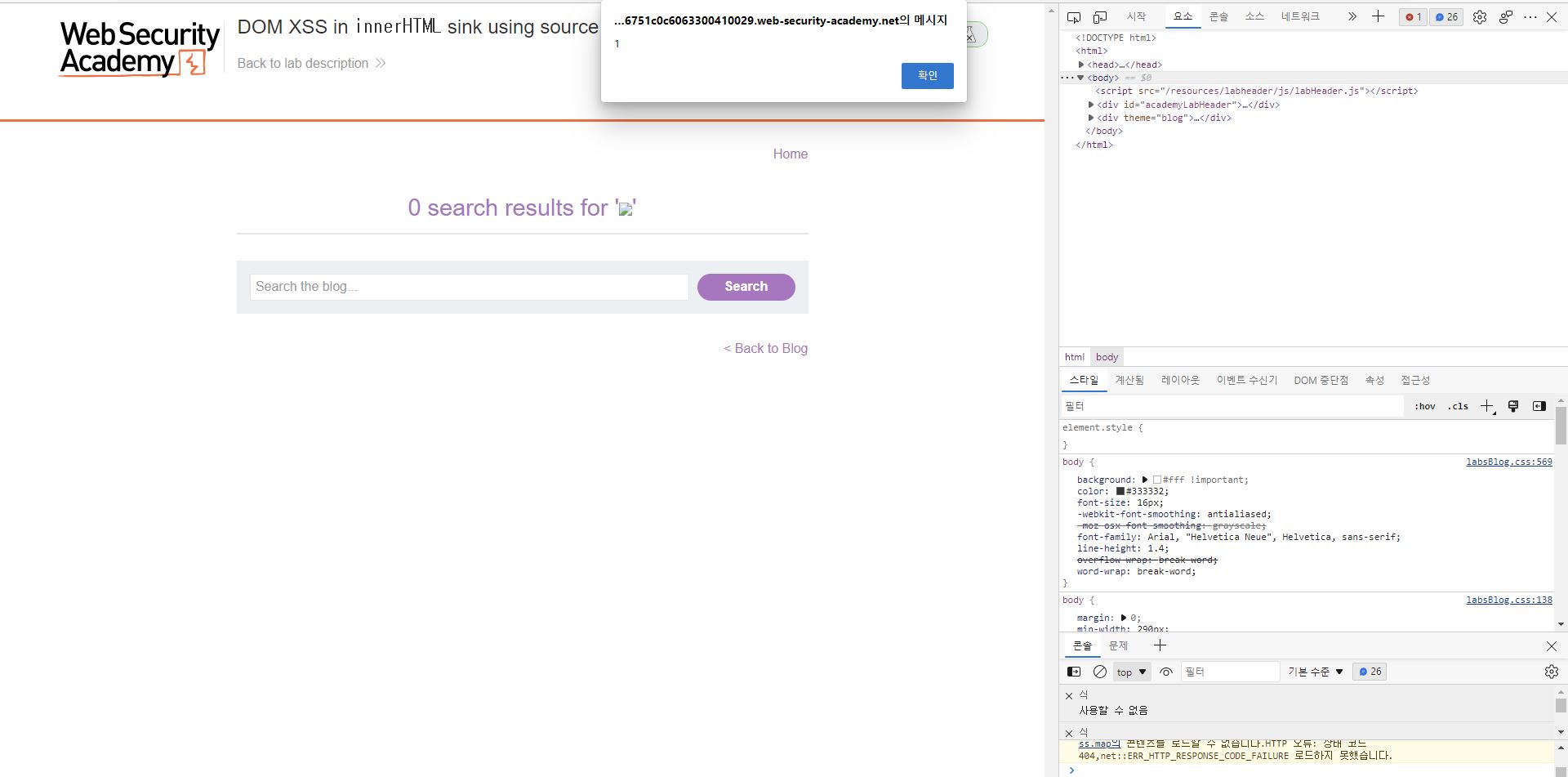Create a live expression with eye icon
This screenshot has width=1568, height=777.
[1165, 672]
